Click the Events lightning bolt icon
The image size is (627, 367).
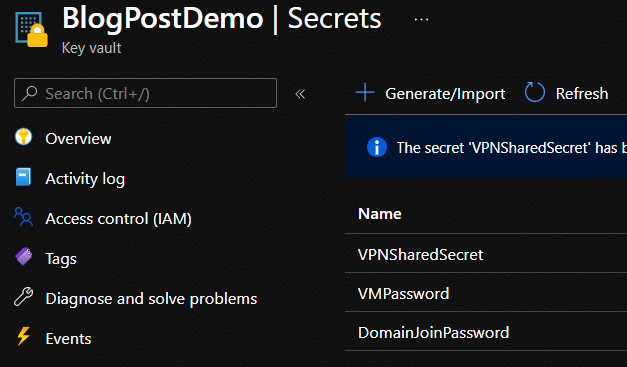pyautogui.click(x=24, y=336)
